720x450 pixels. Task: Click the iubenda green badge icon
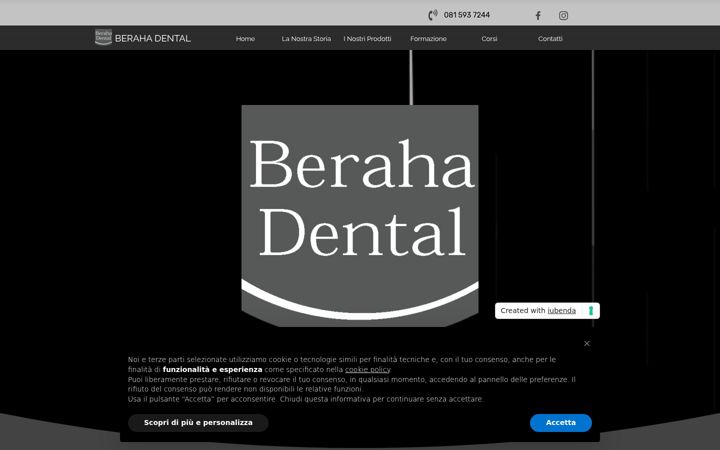coord(591,311)
